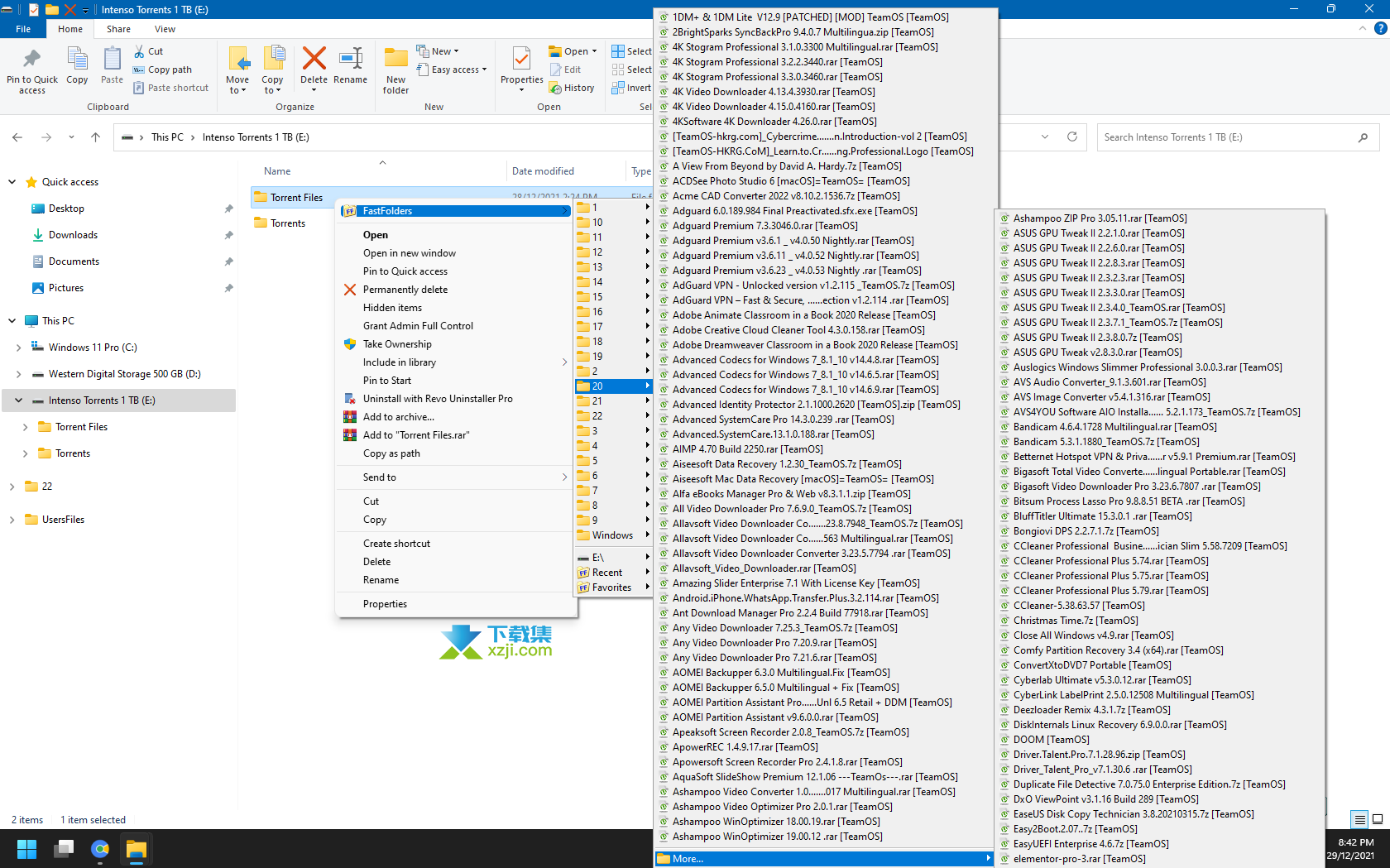This screenshot has height=868, width=1390.
Task: Select AIMP 4.70 Build 2250.rar file entry
Action: tap(748, 449)
